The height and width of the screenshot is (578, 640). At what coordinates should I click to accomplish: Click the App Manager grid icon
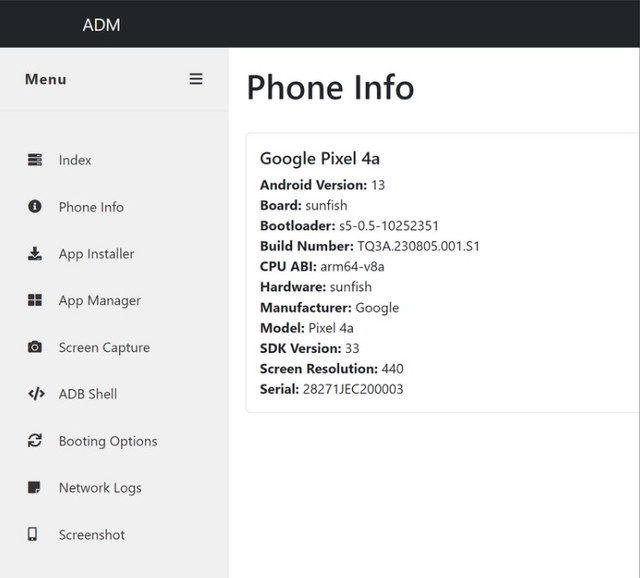coord(35,300)
